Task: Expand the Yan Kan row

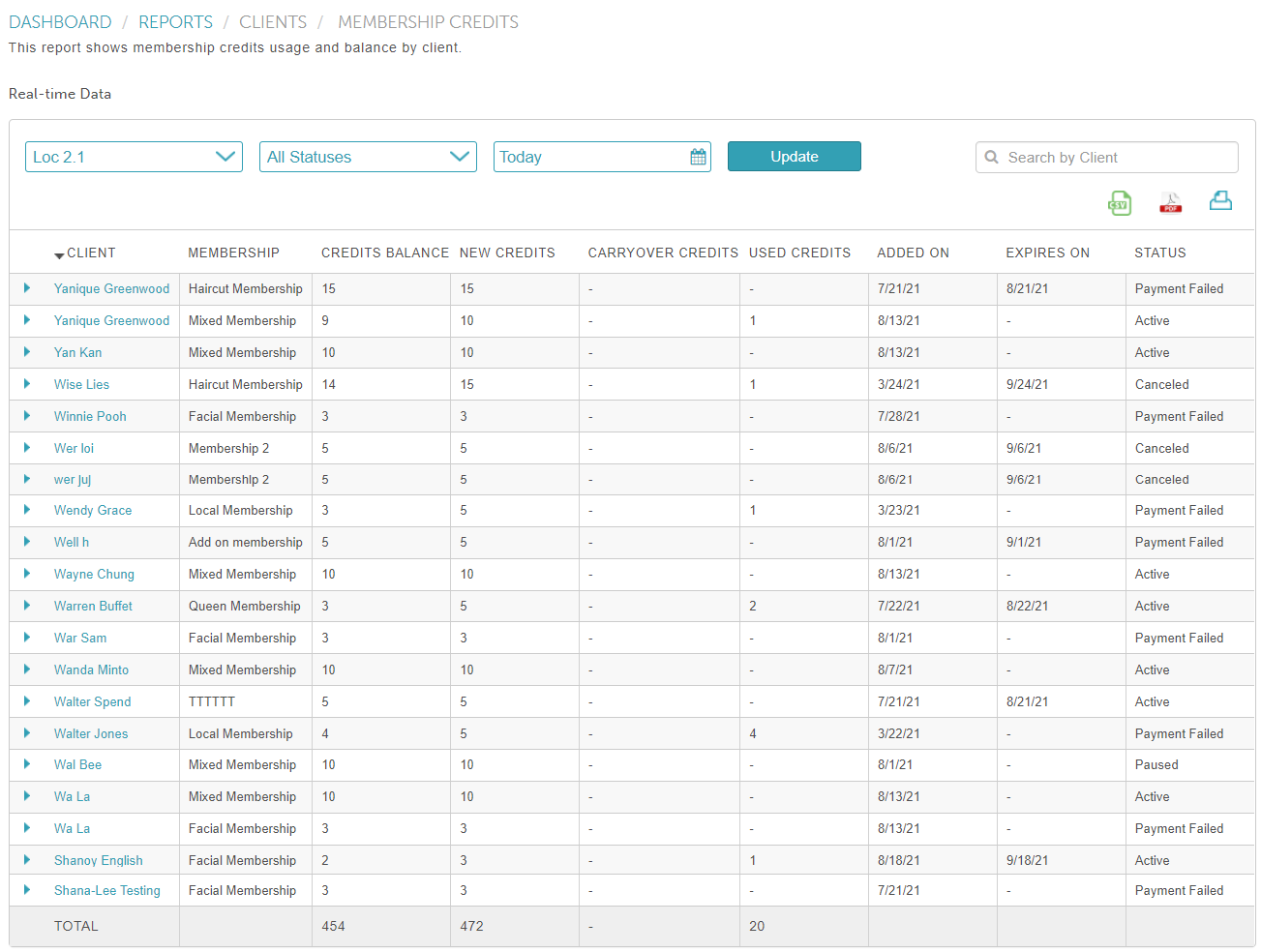Action: click(27, 352)
